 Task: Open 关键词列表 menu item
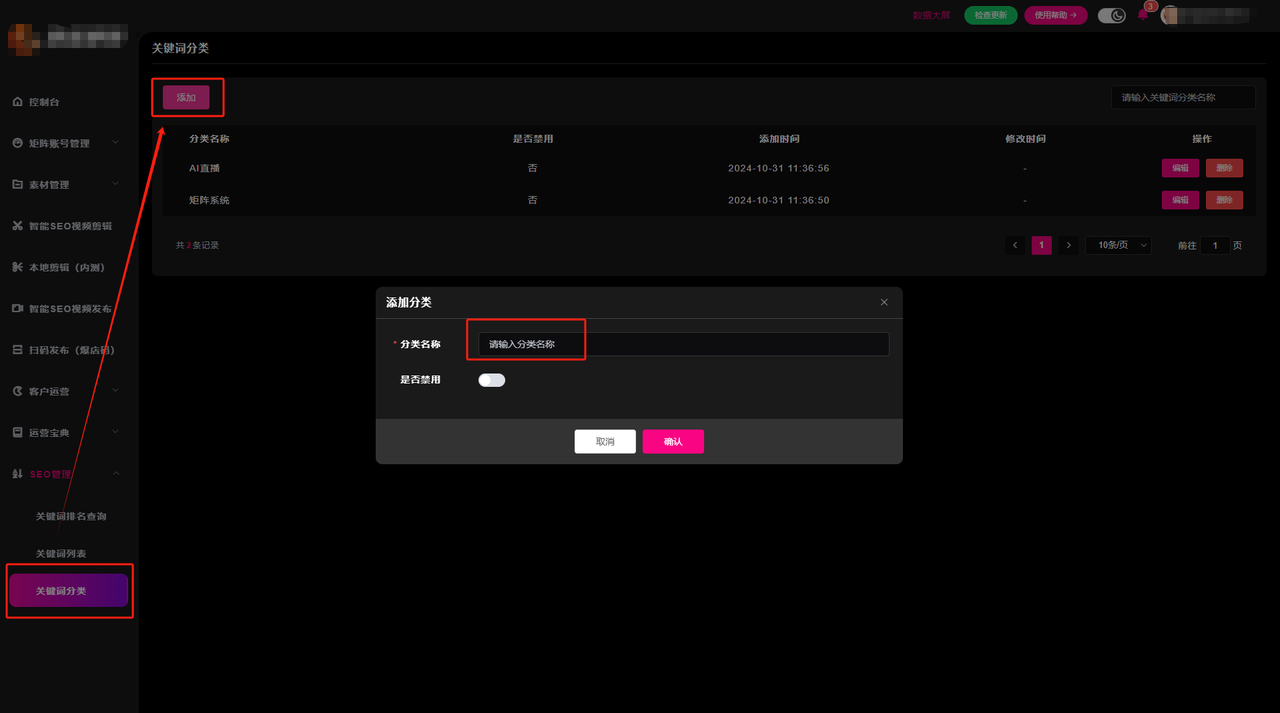point(61,554)
